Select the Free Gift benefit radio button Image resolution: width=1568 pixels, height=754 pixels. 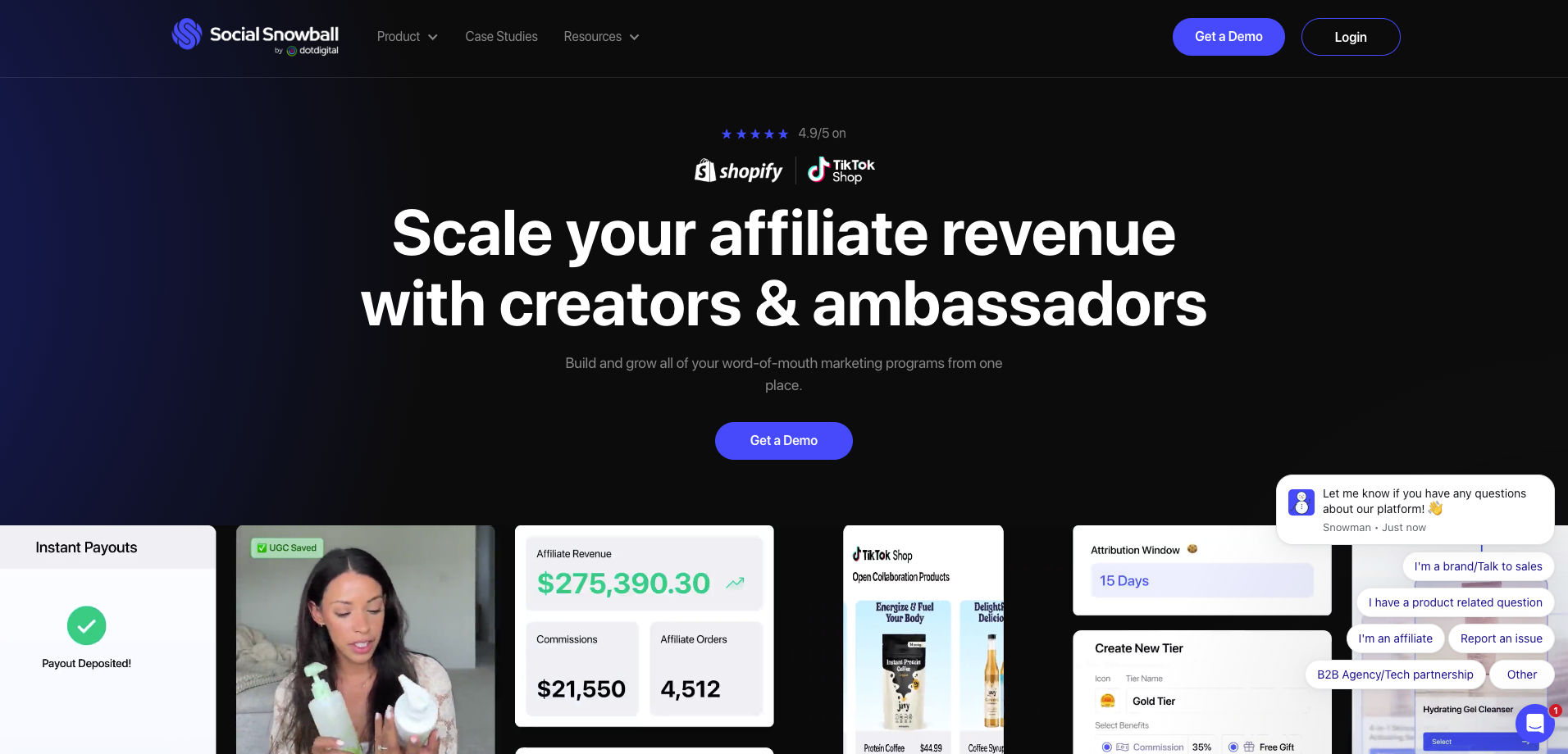click(x=1233, y=747)
